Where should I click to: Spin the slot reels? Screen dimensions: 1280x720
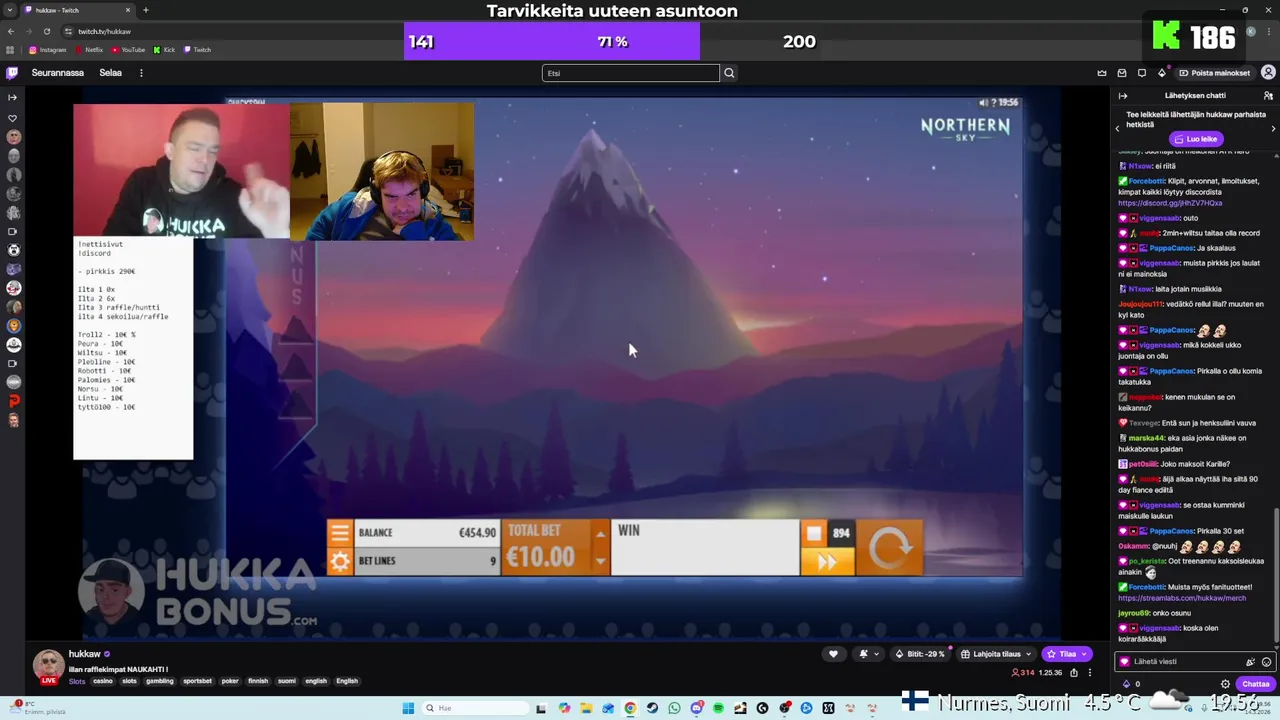890,548
